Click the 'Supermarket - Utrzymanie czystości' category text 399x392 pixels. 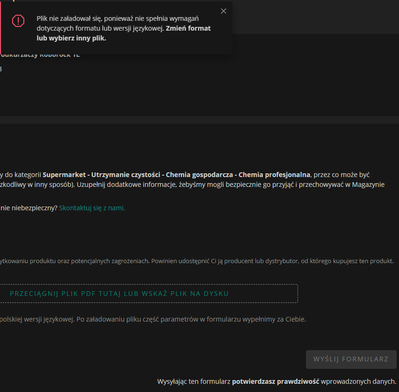click(101, 175)
